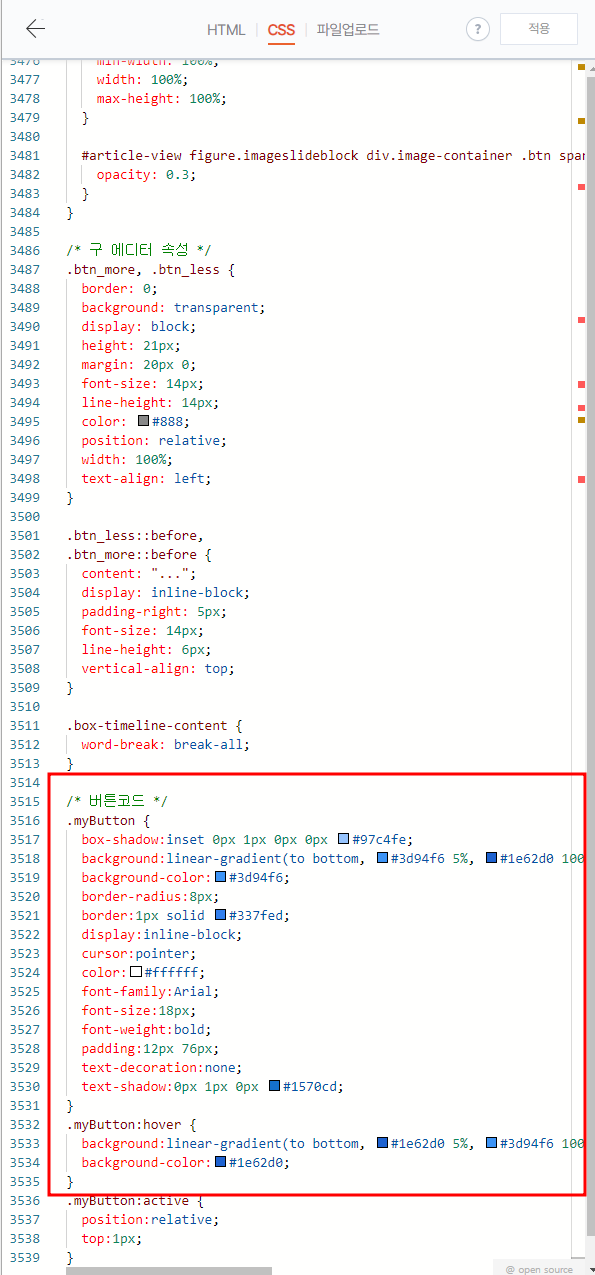Open the 파일업로드 tab
Image resolution: width=595 pixels, height=1275 pixels.
pos(348,30)
